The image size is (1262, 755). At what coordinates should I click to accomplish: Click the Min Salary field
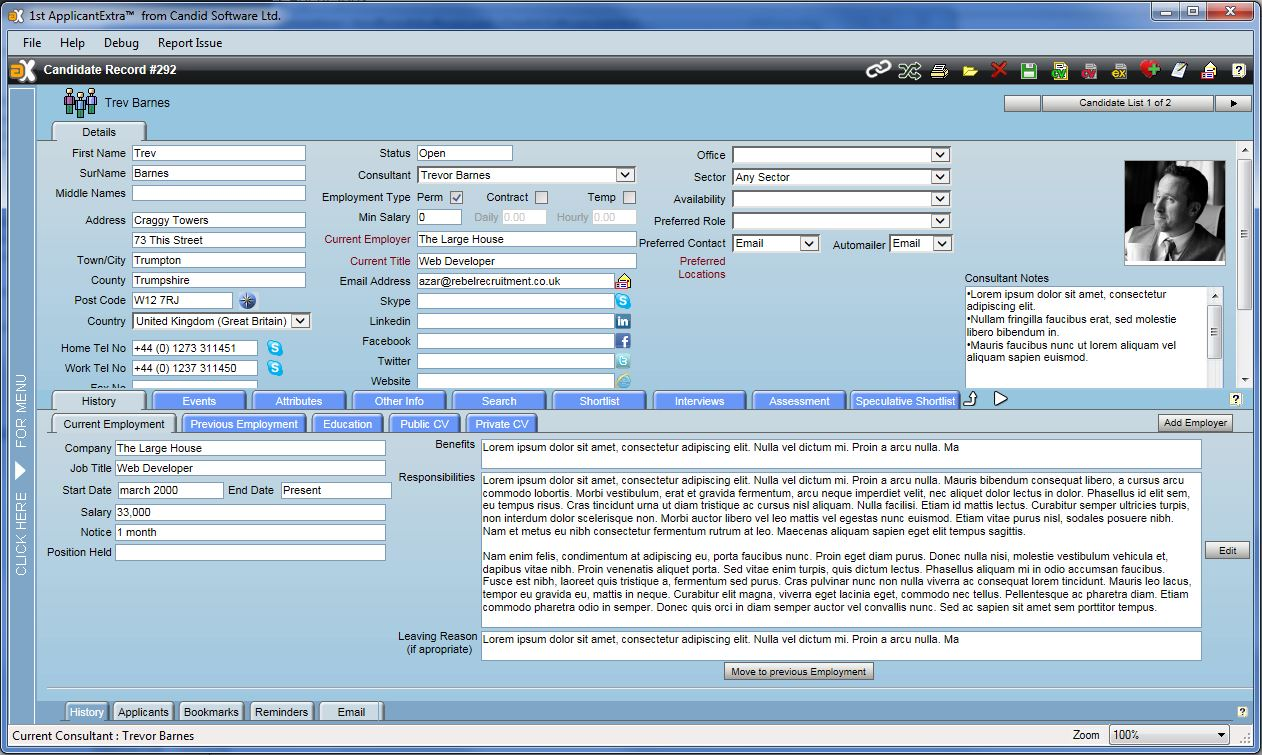(x=439, y=217)
